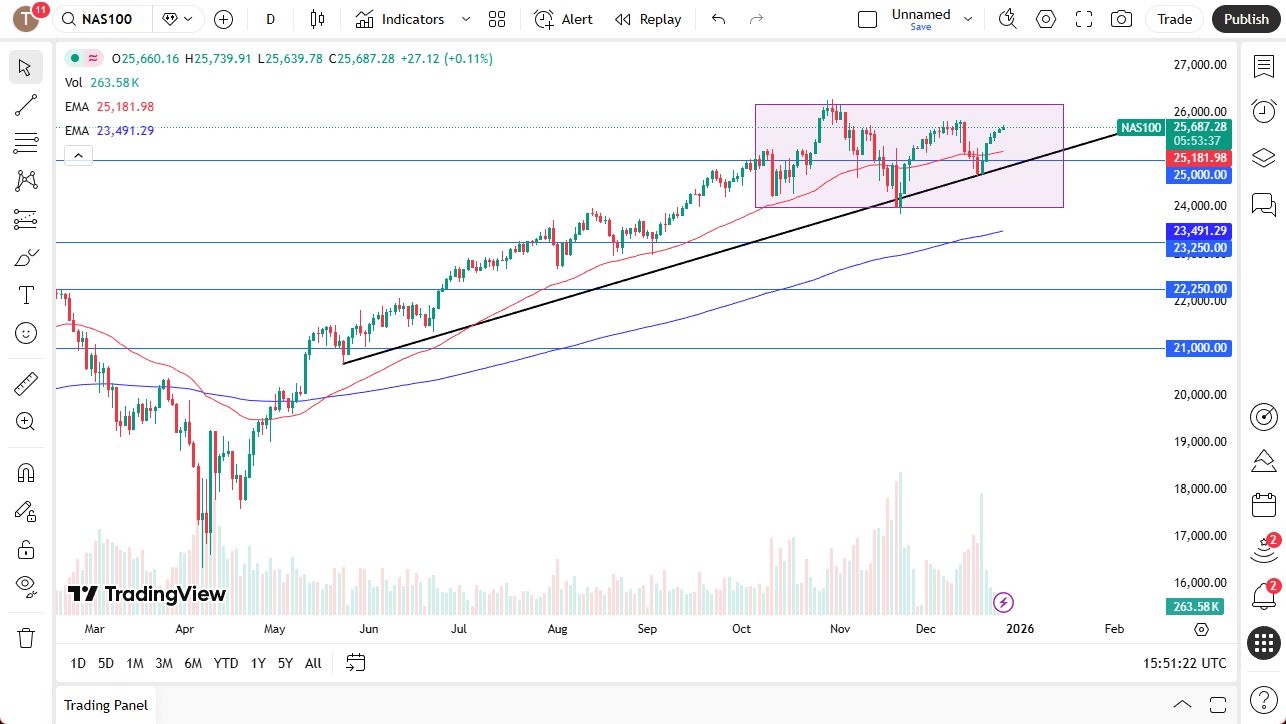Expand the Indicators dropdown arrow
The image size is (1286, 724).
[464, 19]
